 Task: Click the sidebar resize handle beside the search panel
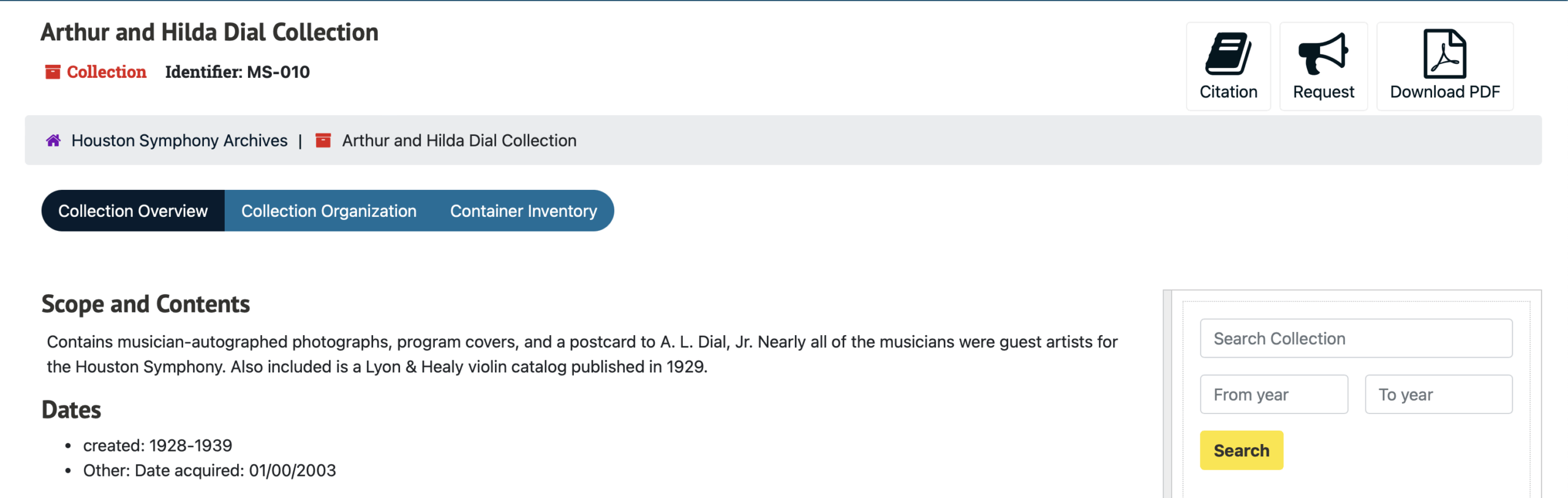[x=1167, y=393]
